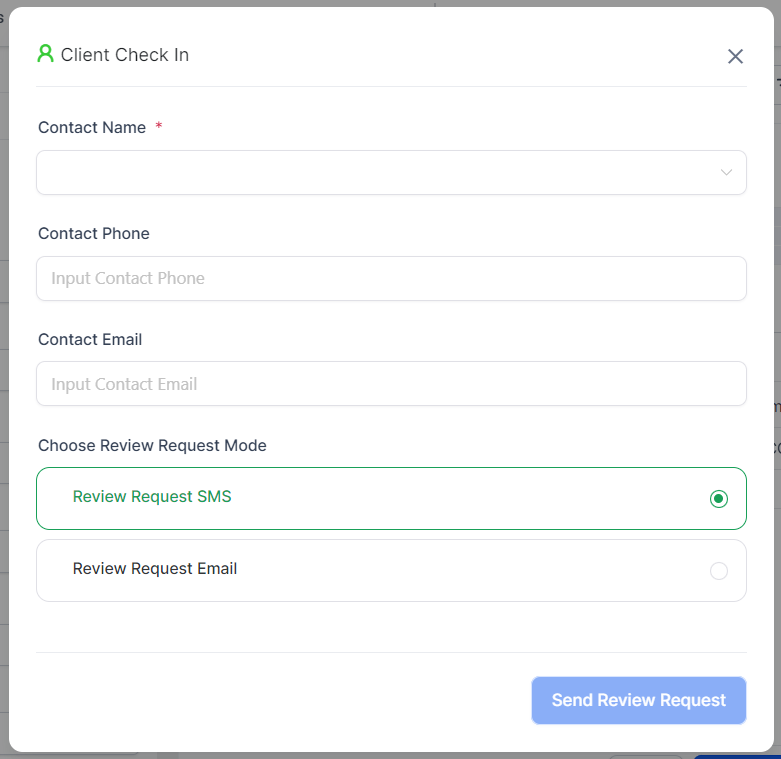The image size is (781, 759).
Task: Click the Contact Name chevron arrow
Action: pos(727,172)
